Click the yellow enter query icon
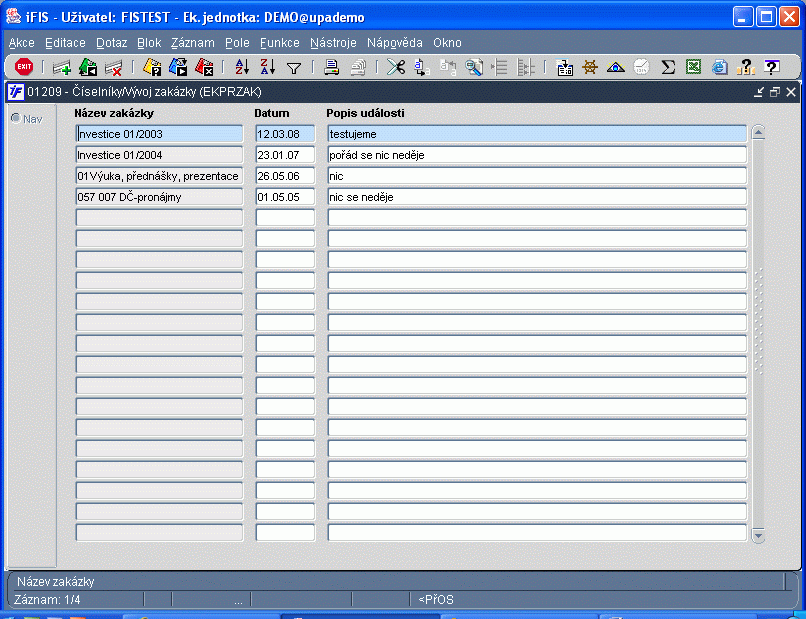Screen dimensions: 806x619 tap(152, 67)
